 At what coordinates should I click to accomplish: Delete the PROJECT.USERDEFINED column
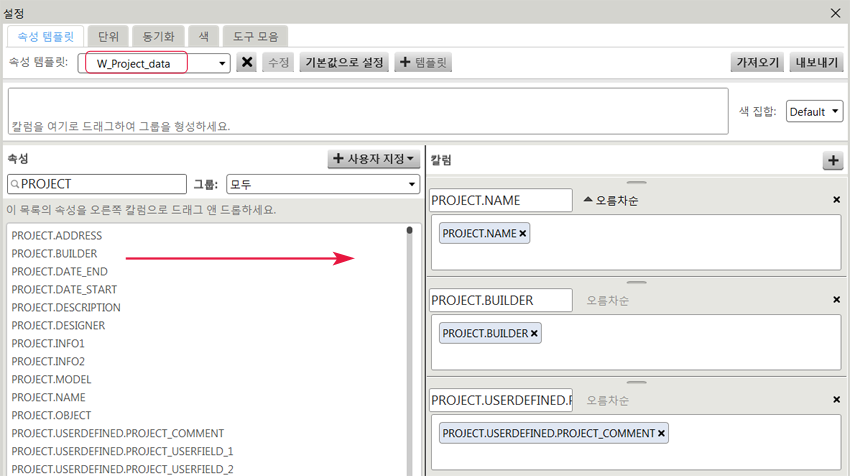click(x=836, y=400)
